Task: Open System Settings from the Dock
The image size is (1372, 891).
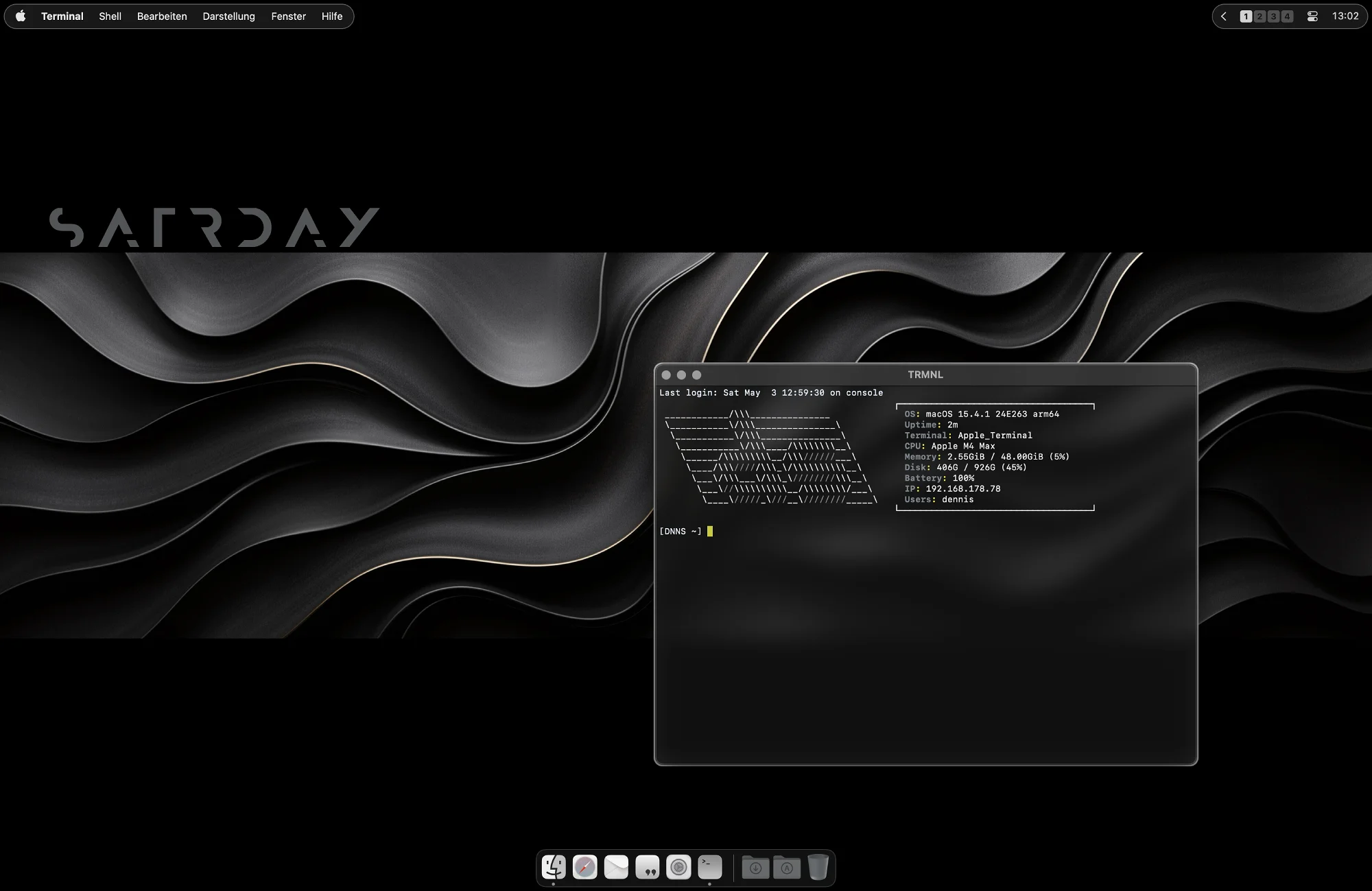Action: (678, 867)
